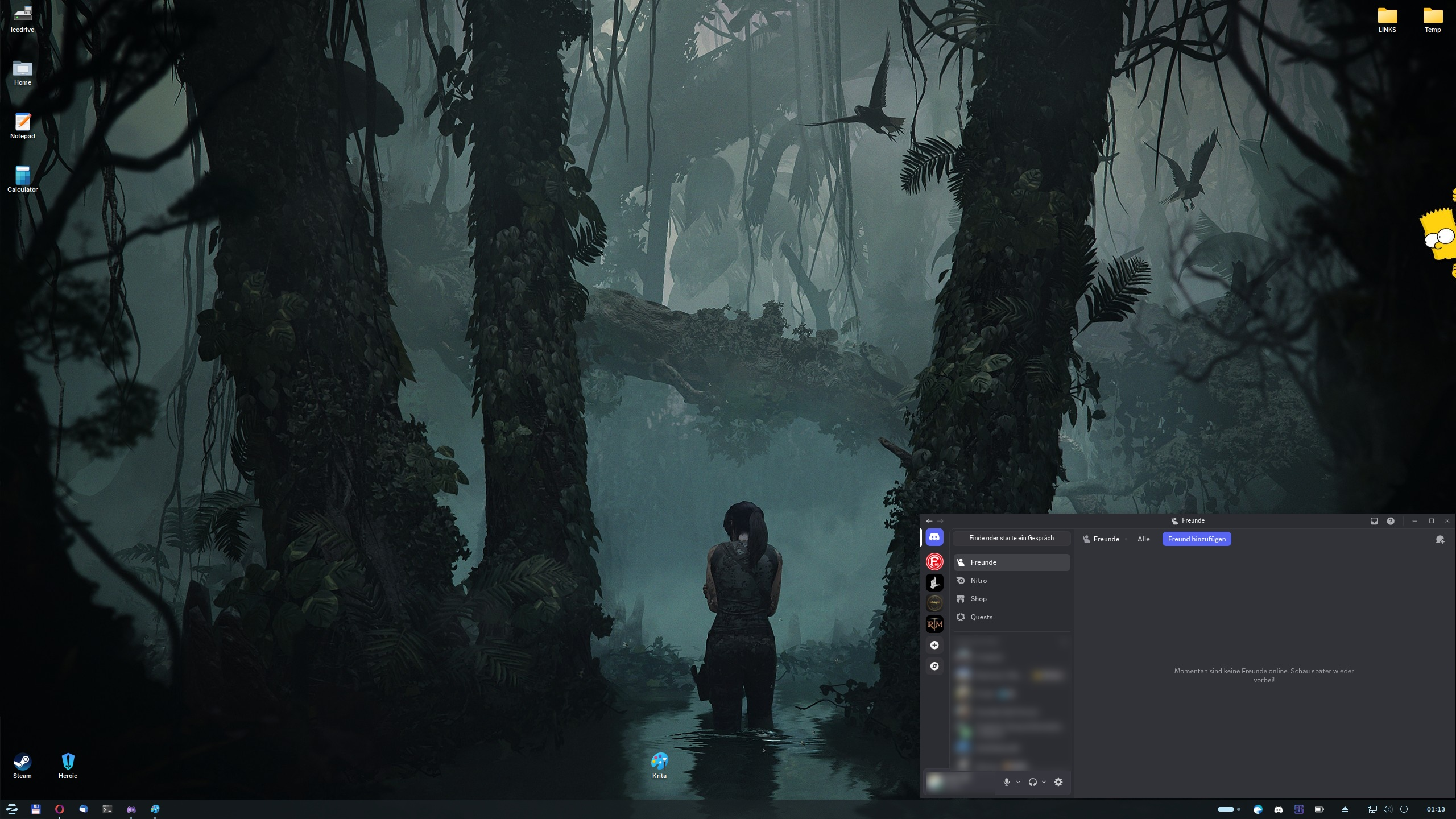Viewport: 1456px width, 819px height.
Task: Open the Zorin start menu
Action: pyautogui.click(x=12, y=809)
